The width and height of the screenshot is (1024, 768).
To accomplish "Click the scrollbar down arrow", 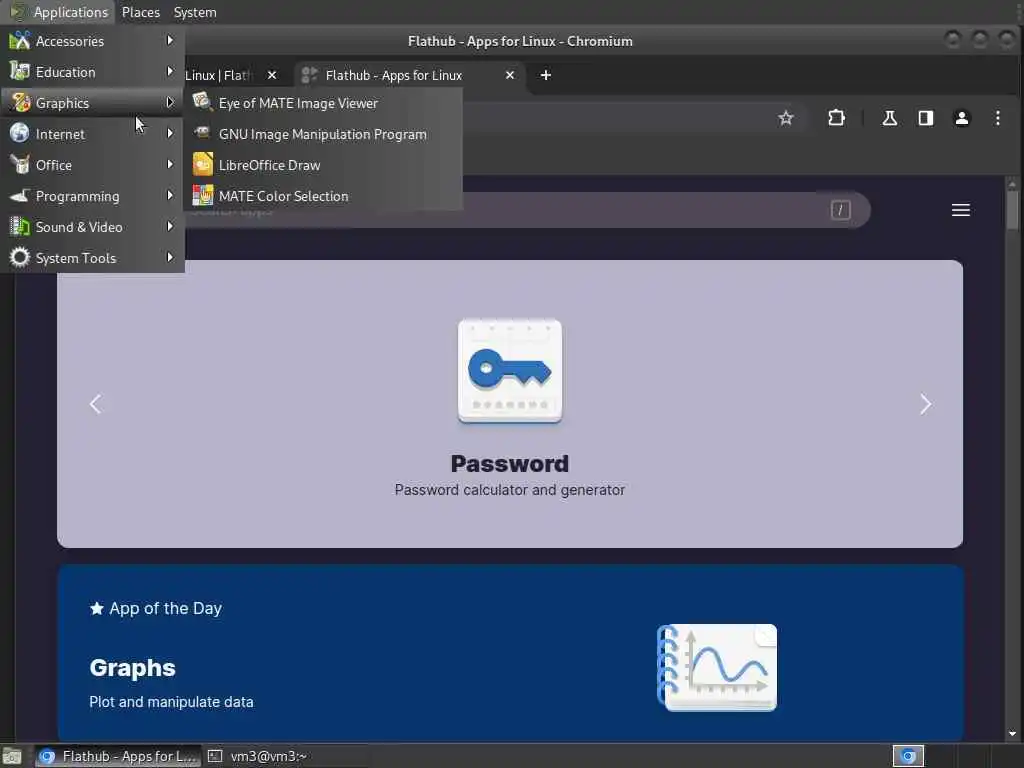I will 1012,734.
